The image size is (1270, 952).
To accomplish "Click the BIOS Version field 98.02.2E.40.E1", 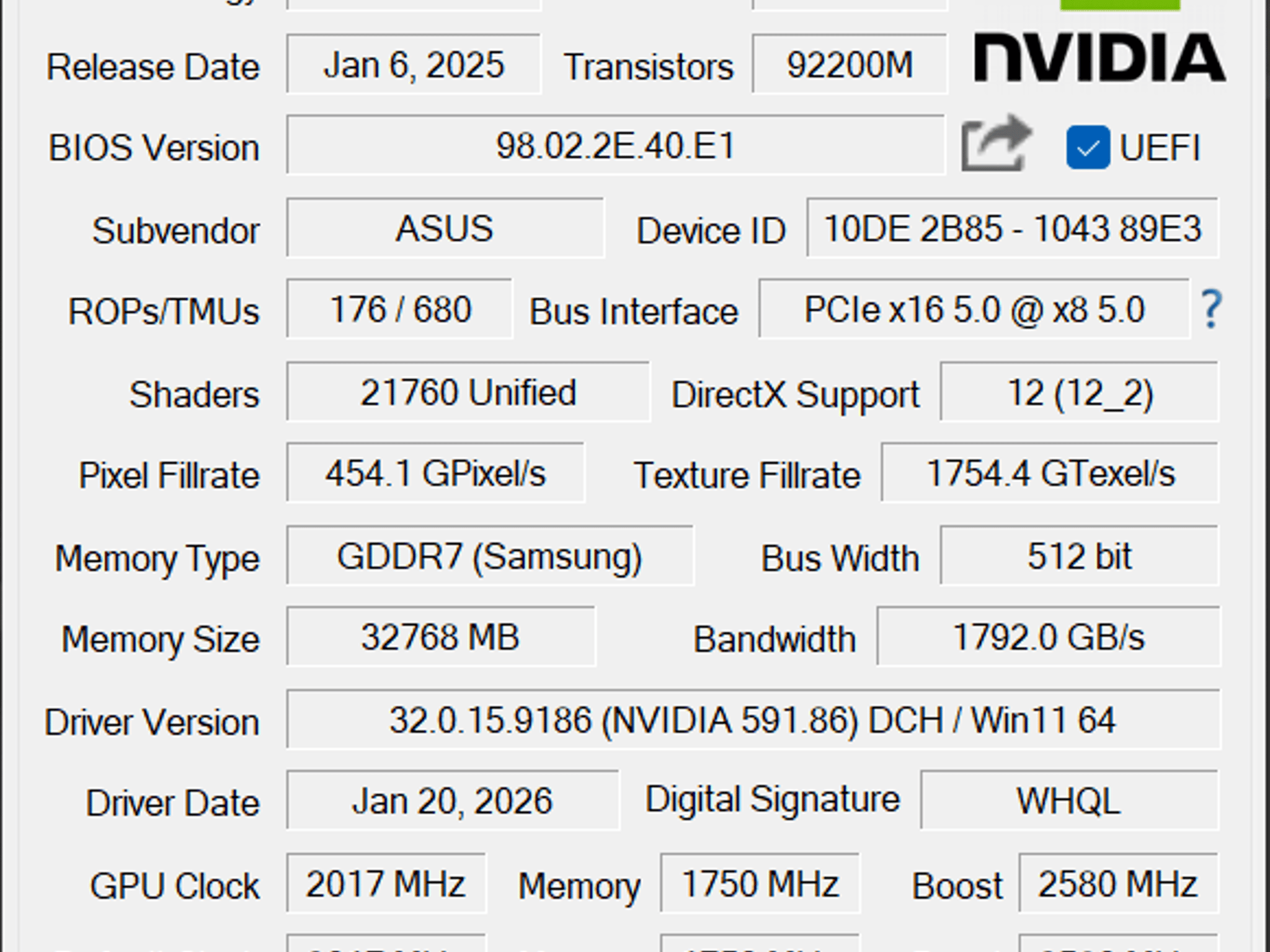I will (x=616, y=145).
